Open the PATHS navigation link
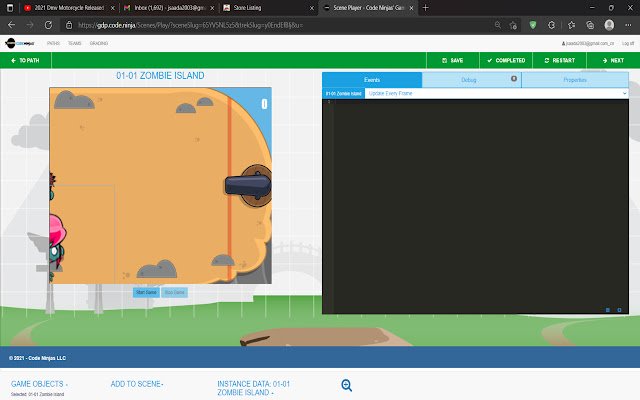The image size is (640, 400). point(53,43)
